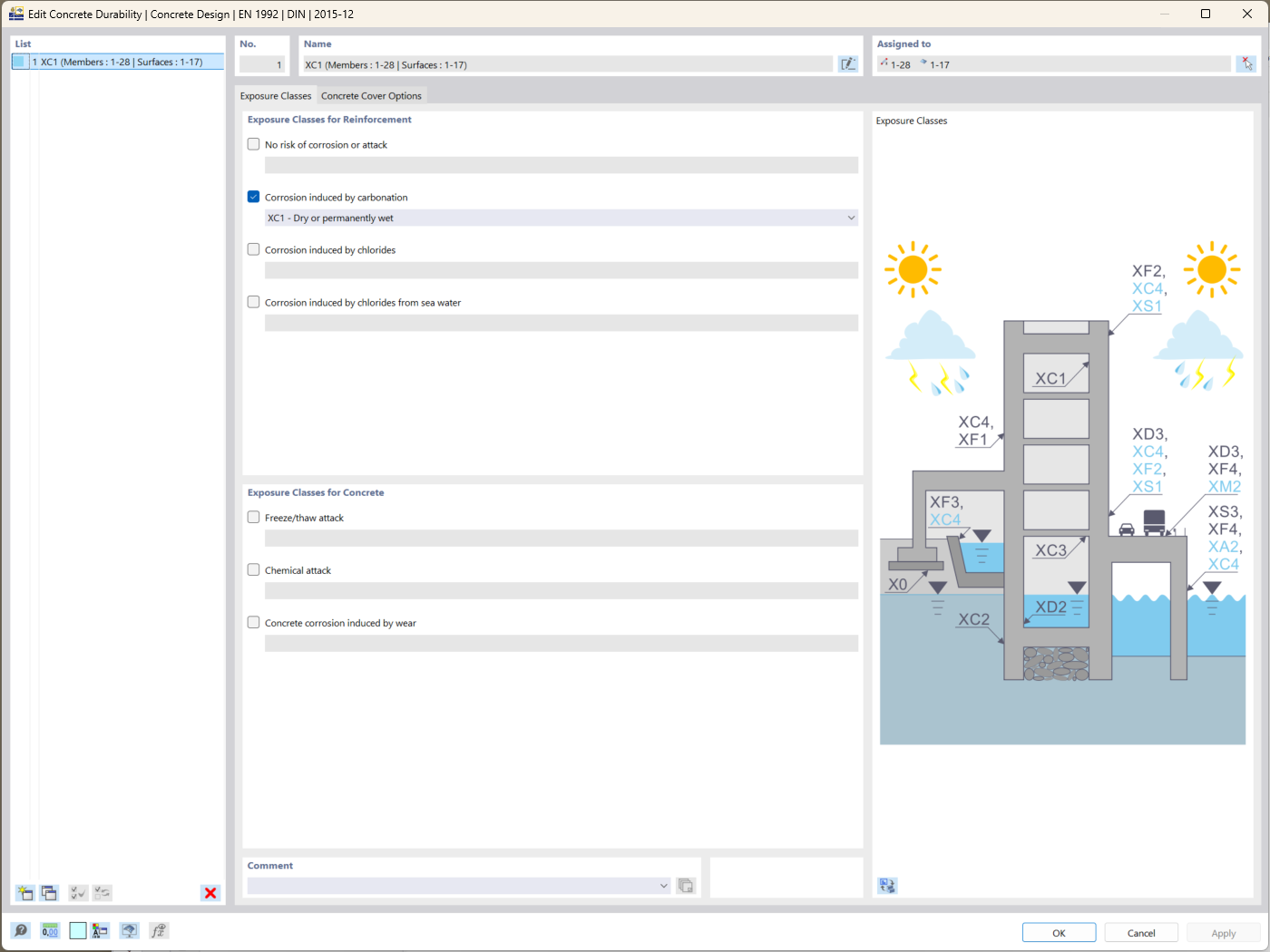Viewport: 1270px width, 952px height.
Task: Copy the comment via the copy icon
Action: (685, 885)
